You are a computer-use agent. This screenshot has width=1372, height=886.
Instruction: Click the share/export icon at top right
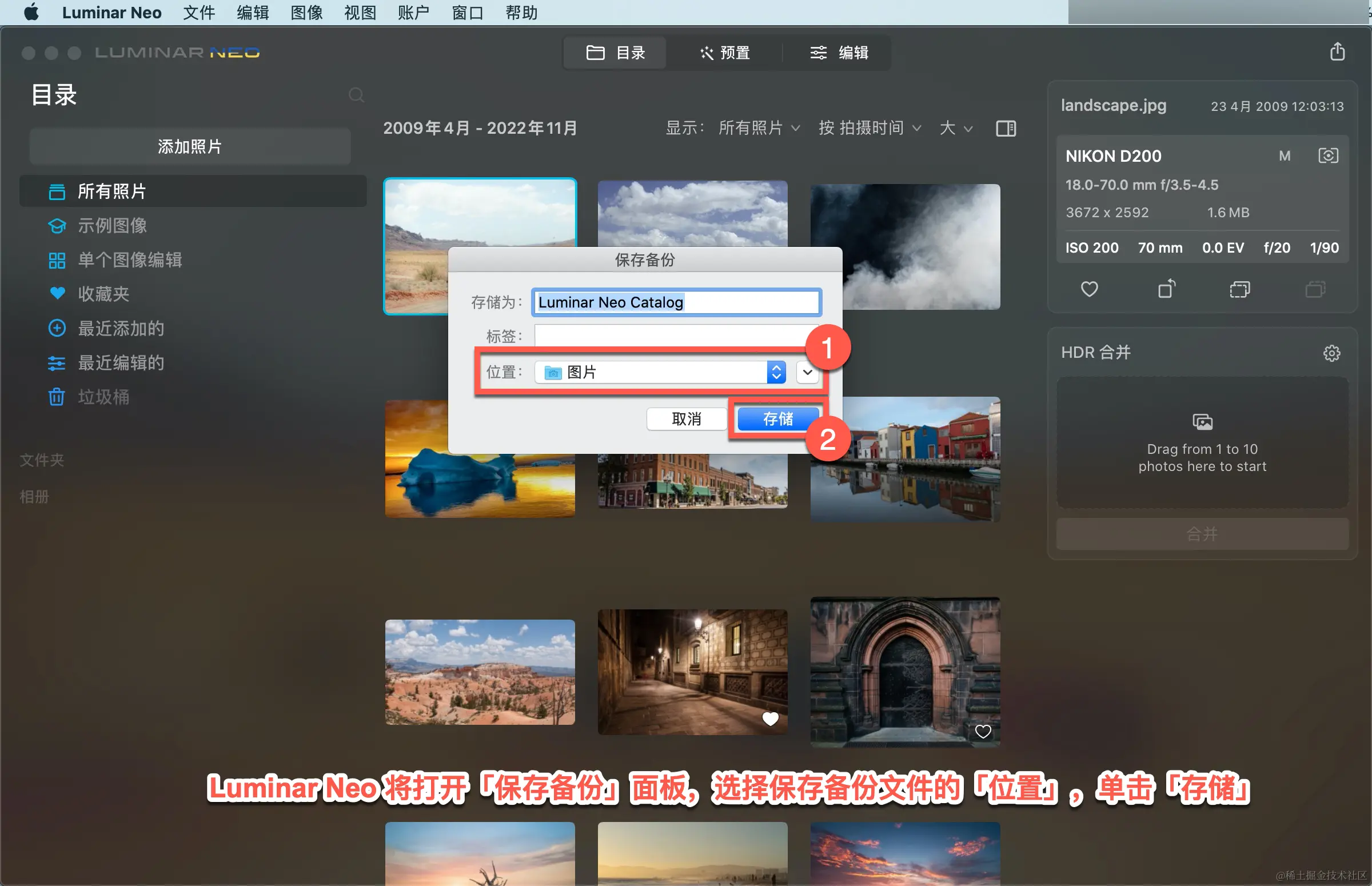click(1337, 52)
